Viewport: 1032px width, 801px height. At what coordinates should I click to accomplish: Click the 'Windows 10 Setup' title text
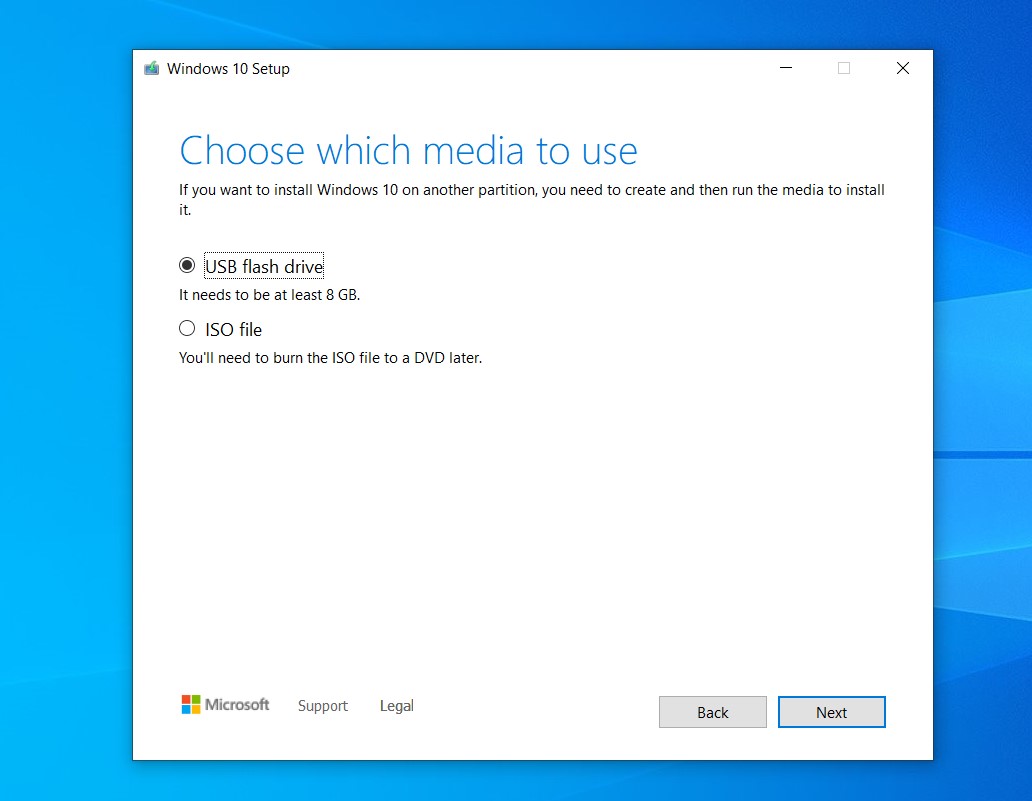(228, 68)
